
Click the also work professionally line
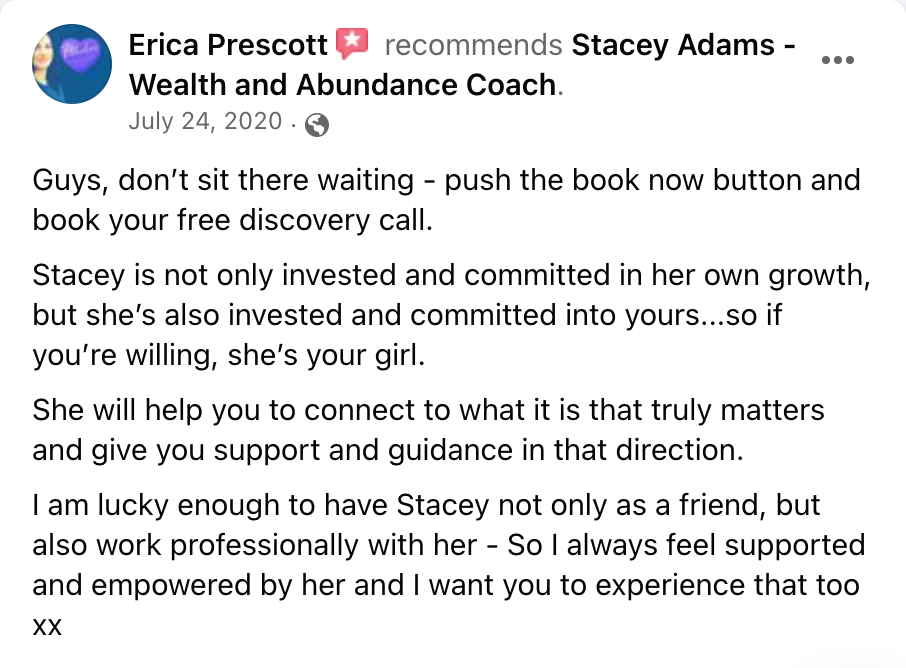coord(449,545)
